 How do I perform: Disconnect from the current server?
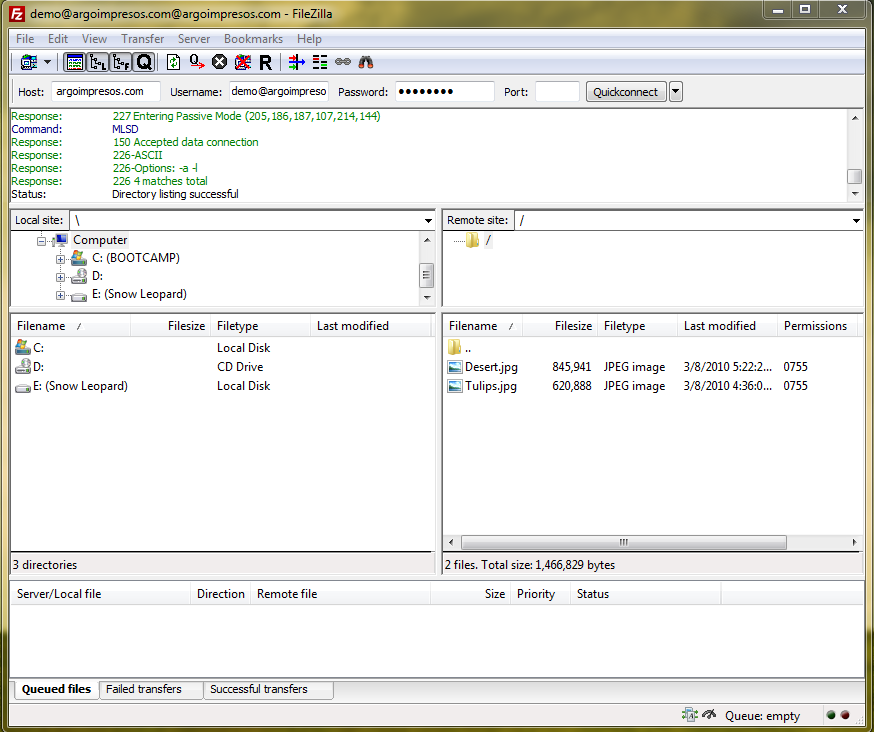pos(242,62)
